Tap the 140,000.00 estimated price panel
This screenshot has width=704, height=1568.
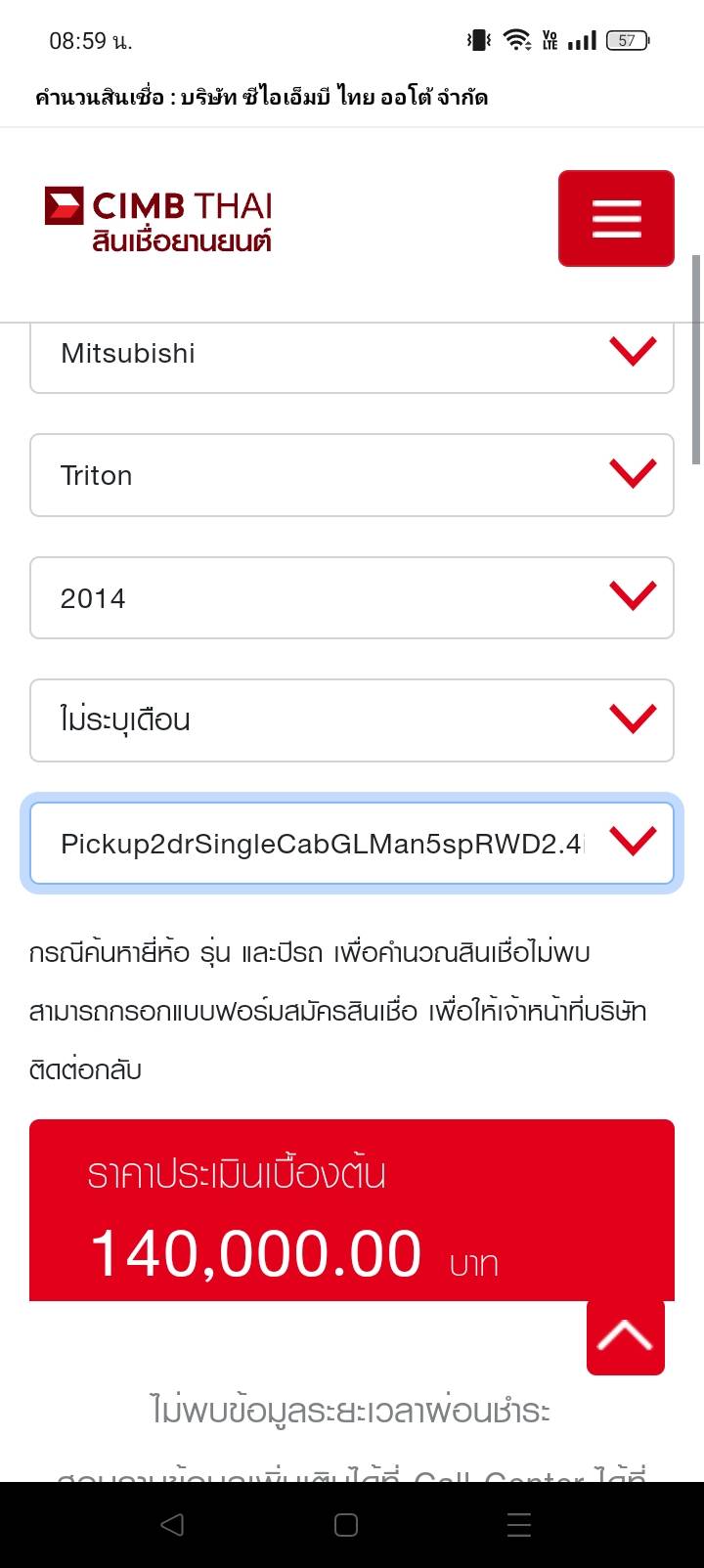351,1212
